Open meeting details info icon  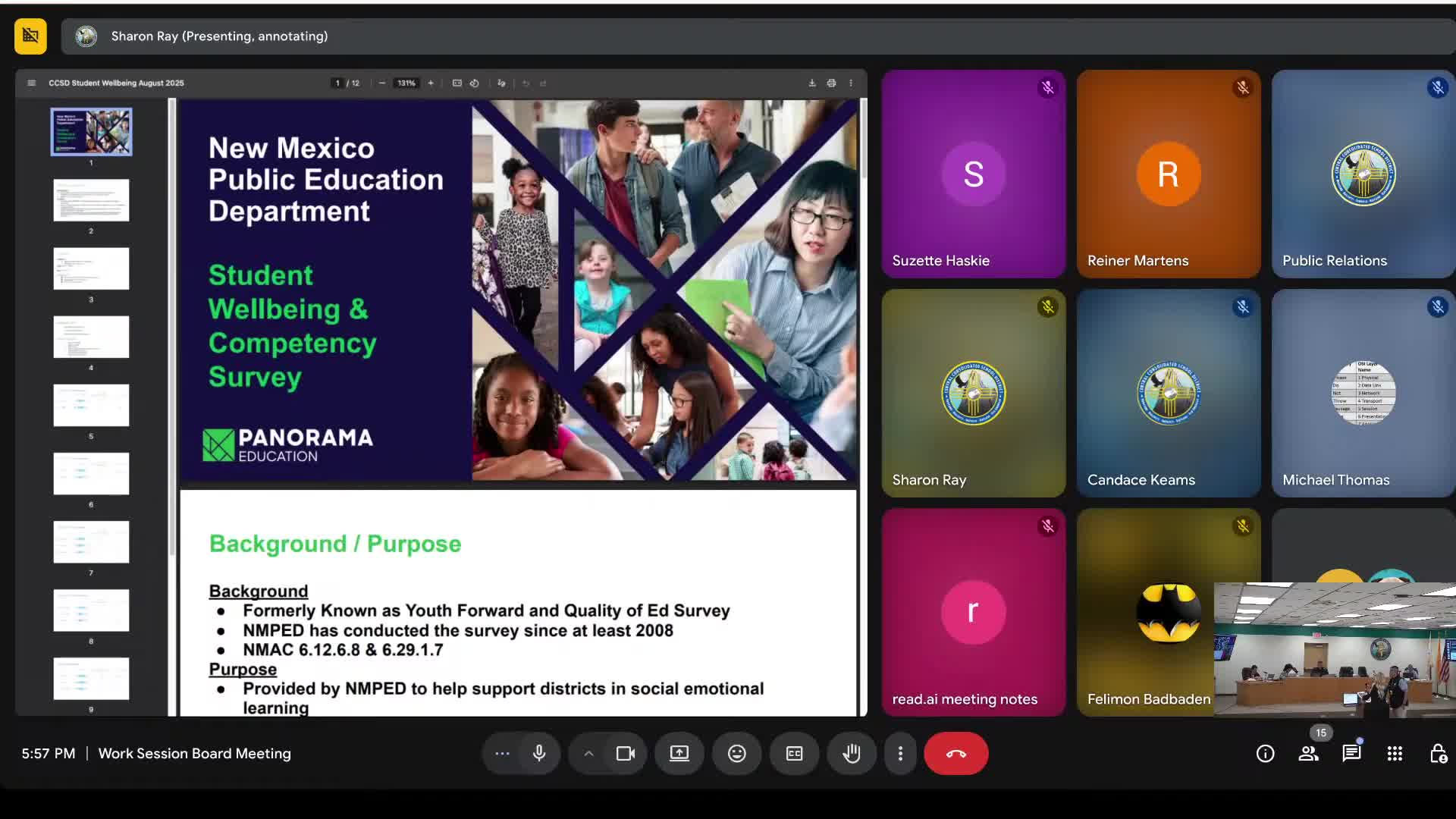pos(1265,754)
